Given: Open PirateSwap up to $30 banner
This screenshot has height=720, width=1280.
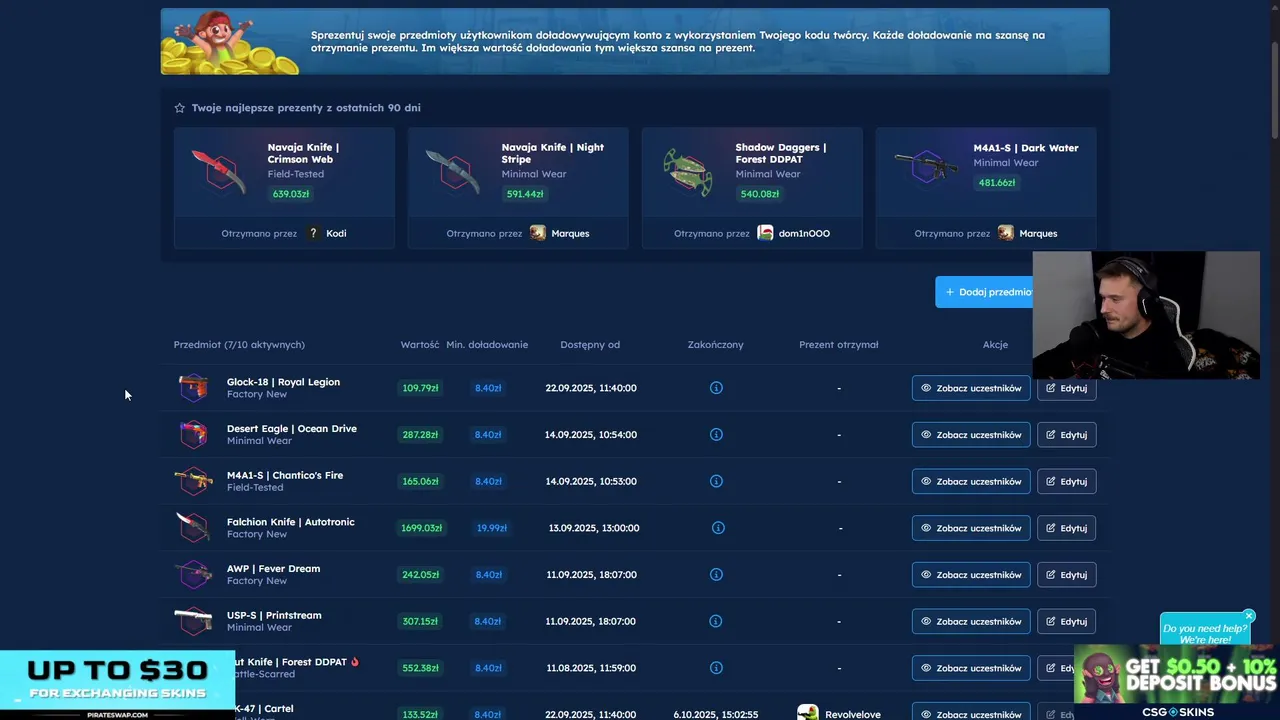Looking at the screenshot, I should [117, 686].
